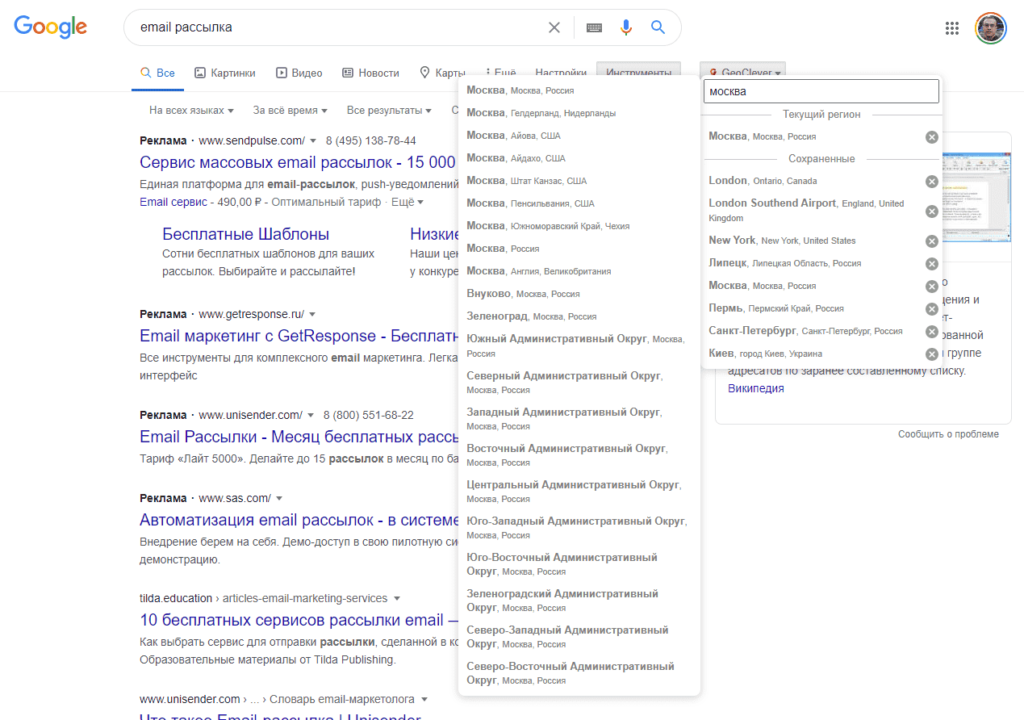Click the GeoClever region input field
Viewport: 1024px width, 720px height.
click(x=821, y=91)
